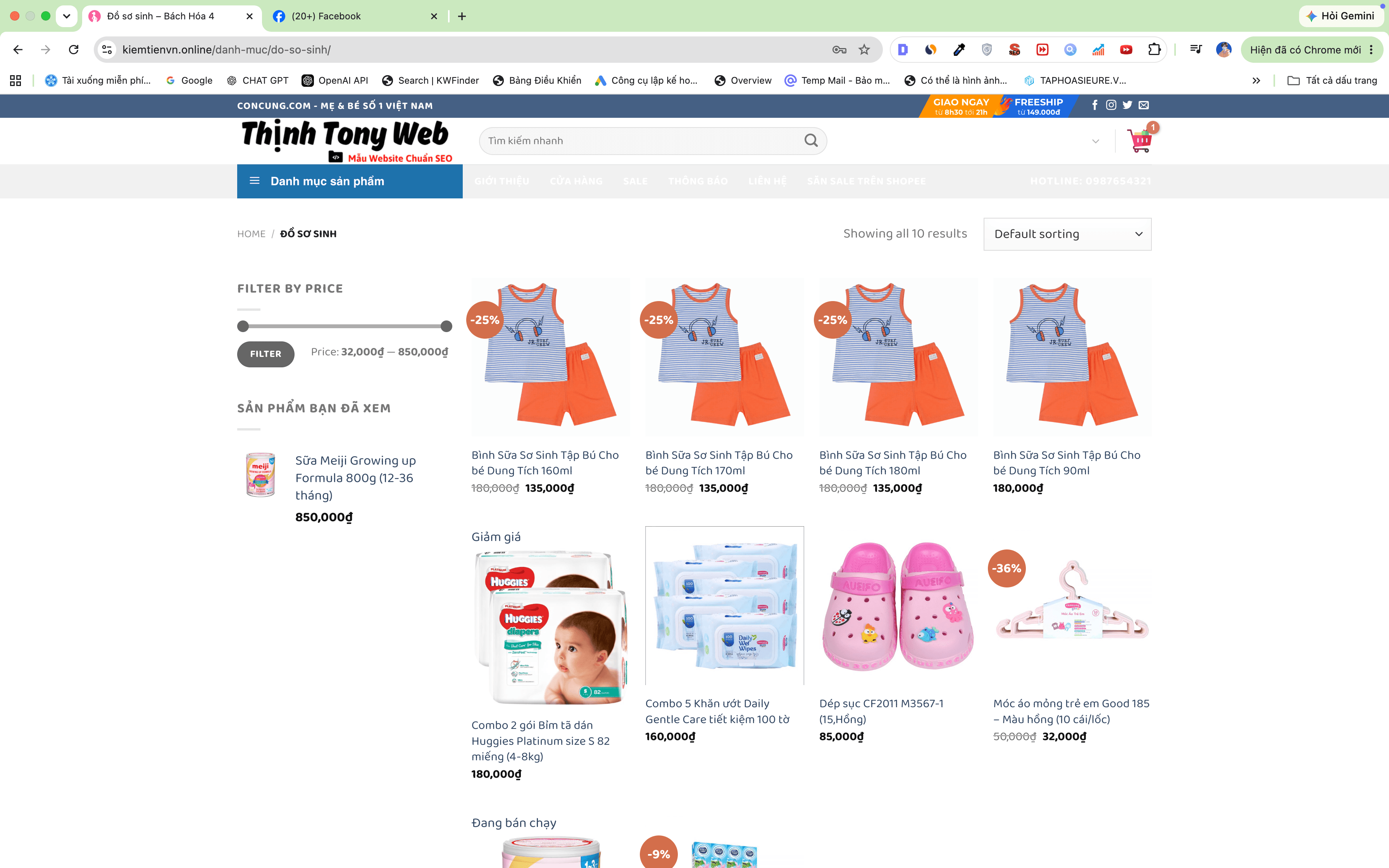
Task: Show more bookmarks with the chevron
Action: pyautogui.click(x=1256, y=80)
